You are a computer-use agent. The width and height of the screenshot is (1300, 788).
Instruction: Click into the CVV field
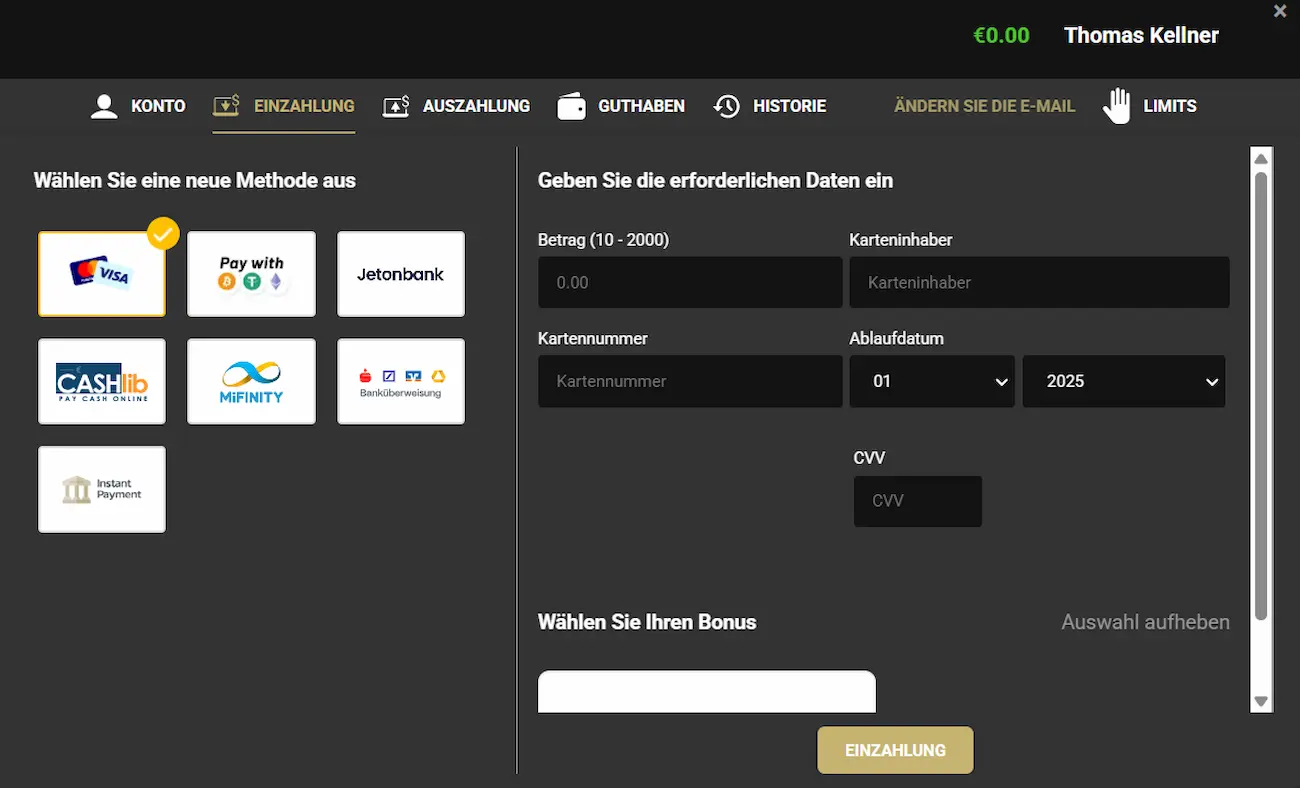coord(917,501)
